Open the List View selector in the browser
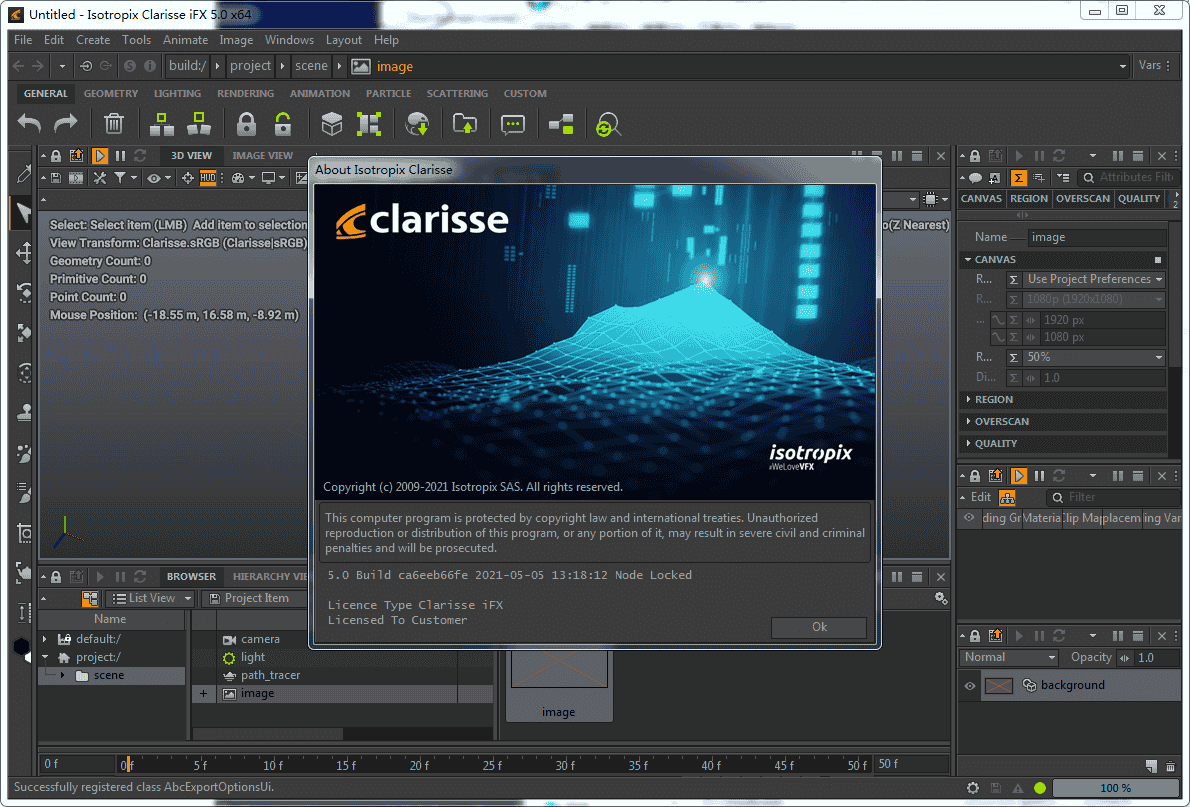This screenshot has height=807, width=1190. pyautogui.click(x=150, y=597)
